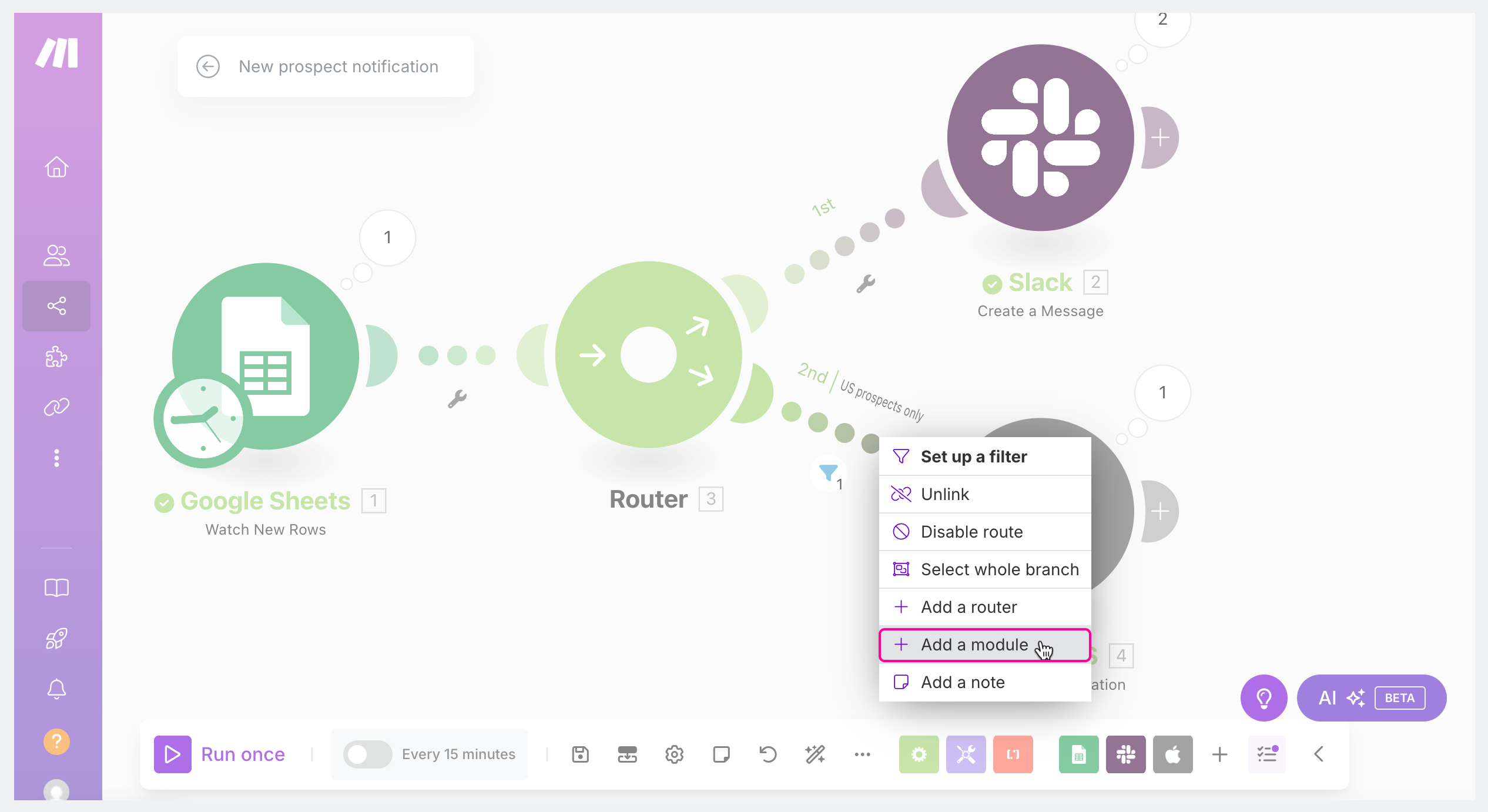Screen dimensions: 1488x812
Task: Add favorite app with plus icon
Action: 1220,754
